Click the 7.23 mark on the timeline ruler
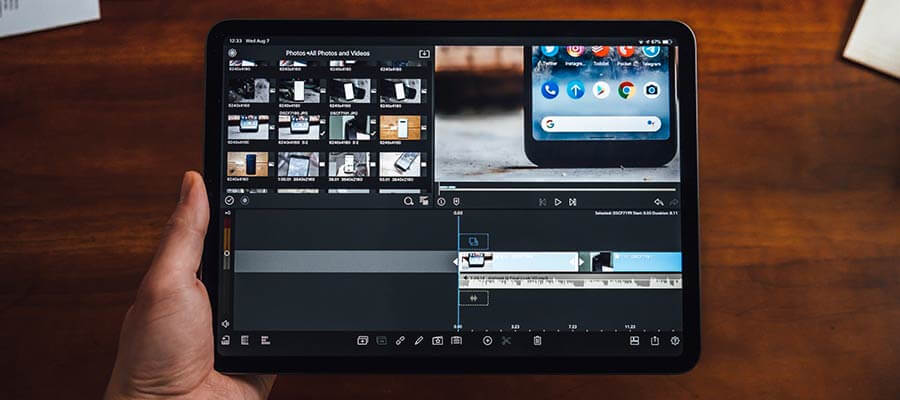Viewport: 900px width, 400px height. click(x=572, y=327)
